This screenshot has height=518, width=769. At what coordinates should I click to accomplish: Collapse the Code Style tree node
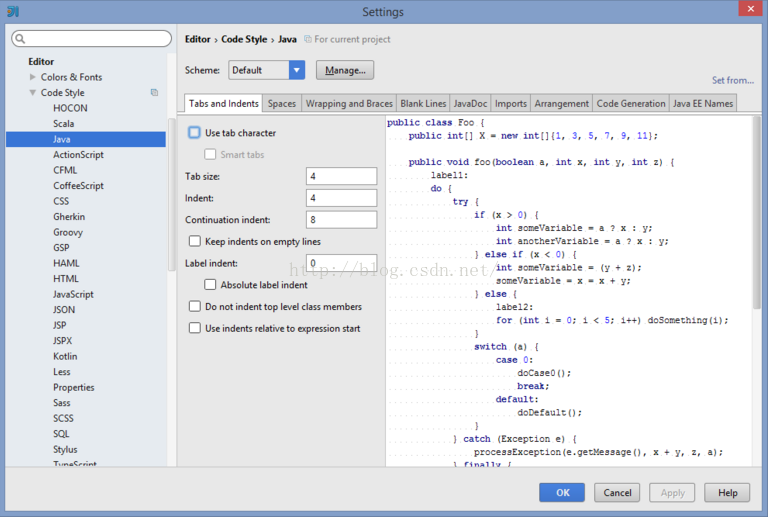tap(32, 92)
